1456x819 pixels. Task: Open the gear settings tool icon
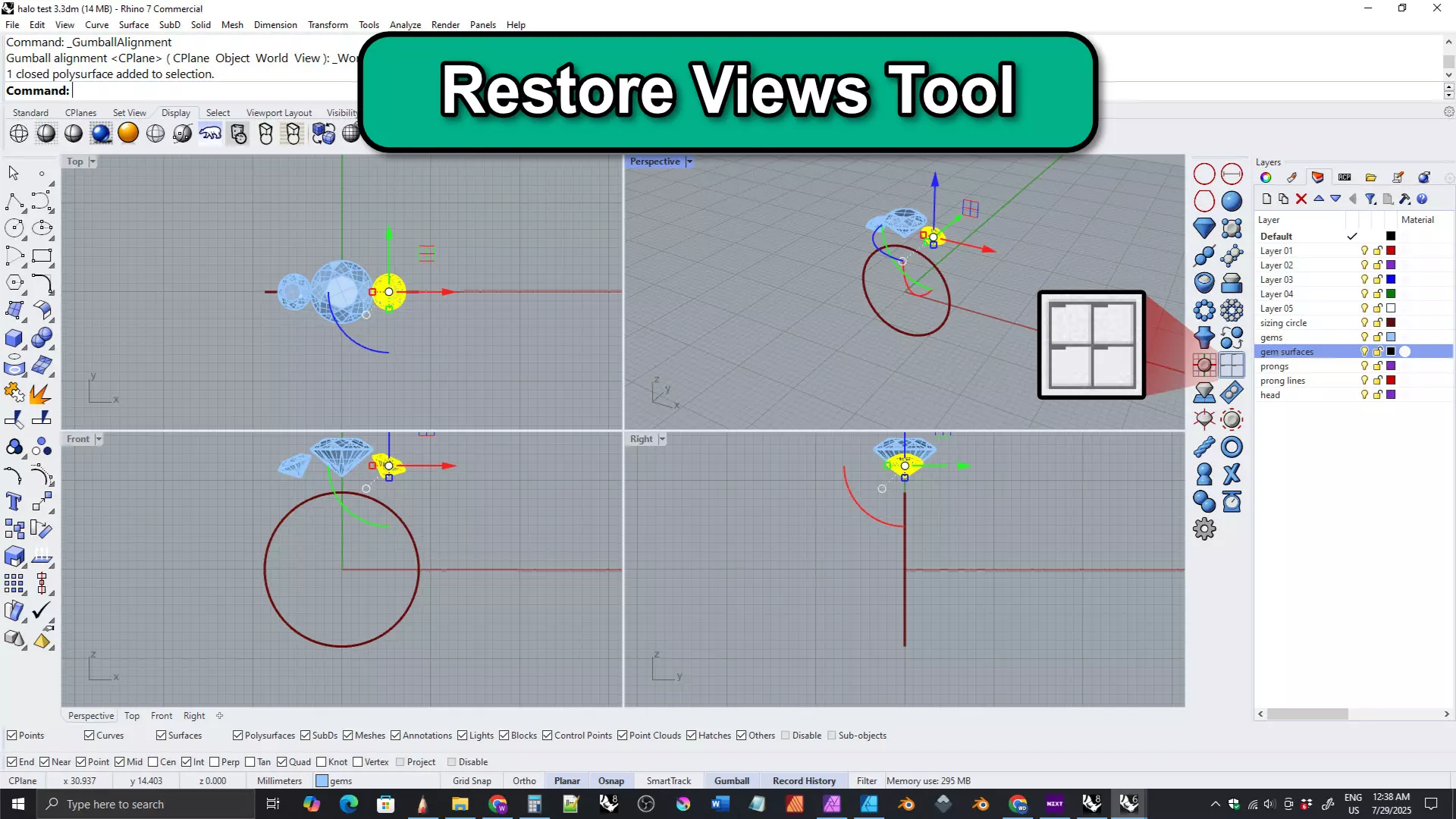(1203, 529)
